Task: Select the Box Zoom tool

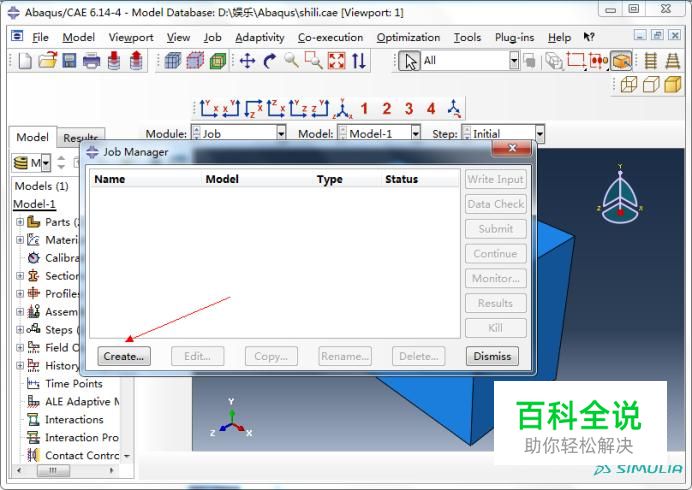Action: tap(313, 60)
